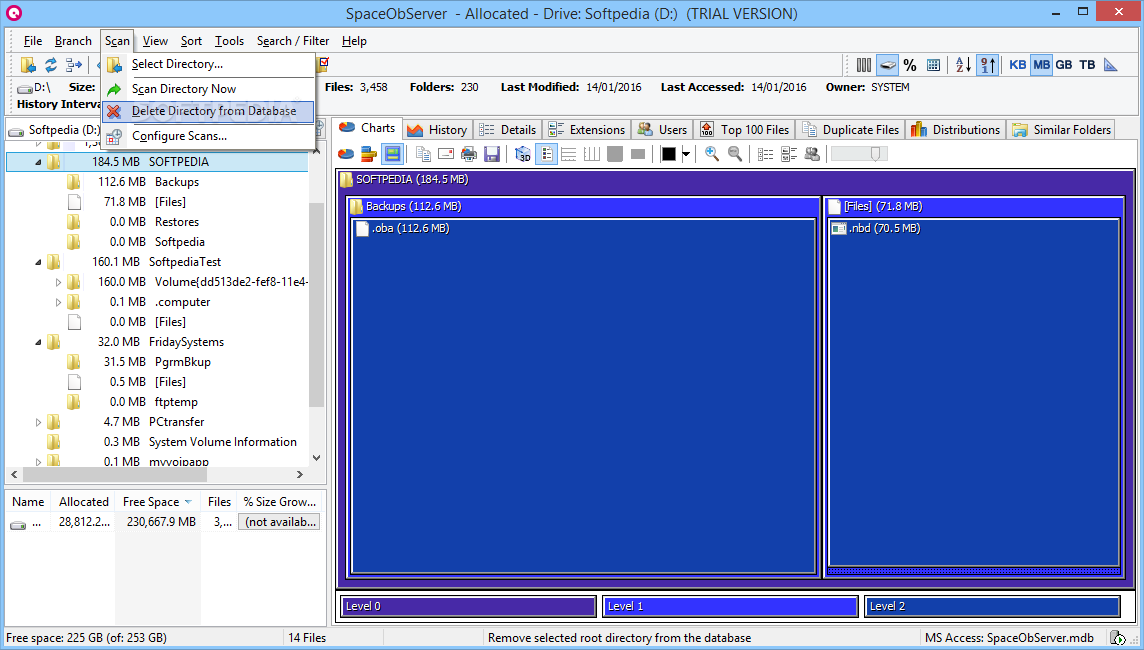Switch chart type to pie chart
1144x650 pixels.
point(346,154)
